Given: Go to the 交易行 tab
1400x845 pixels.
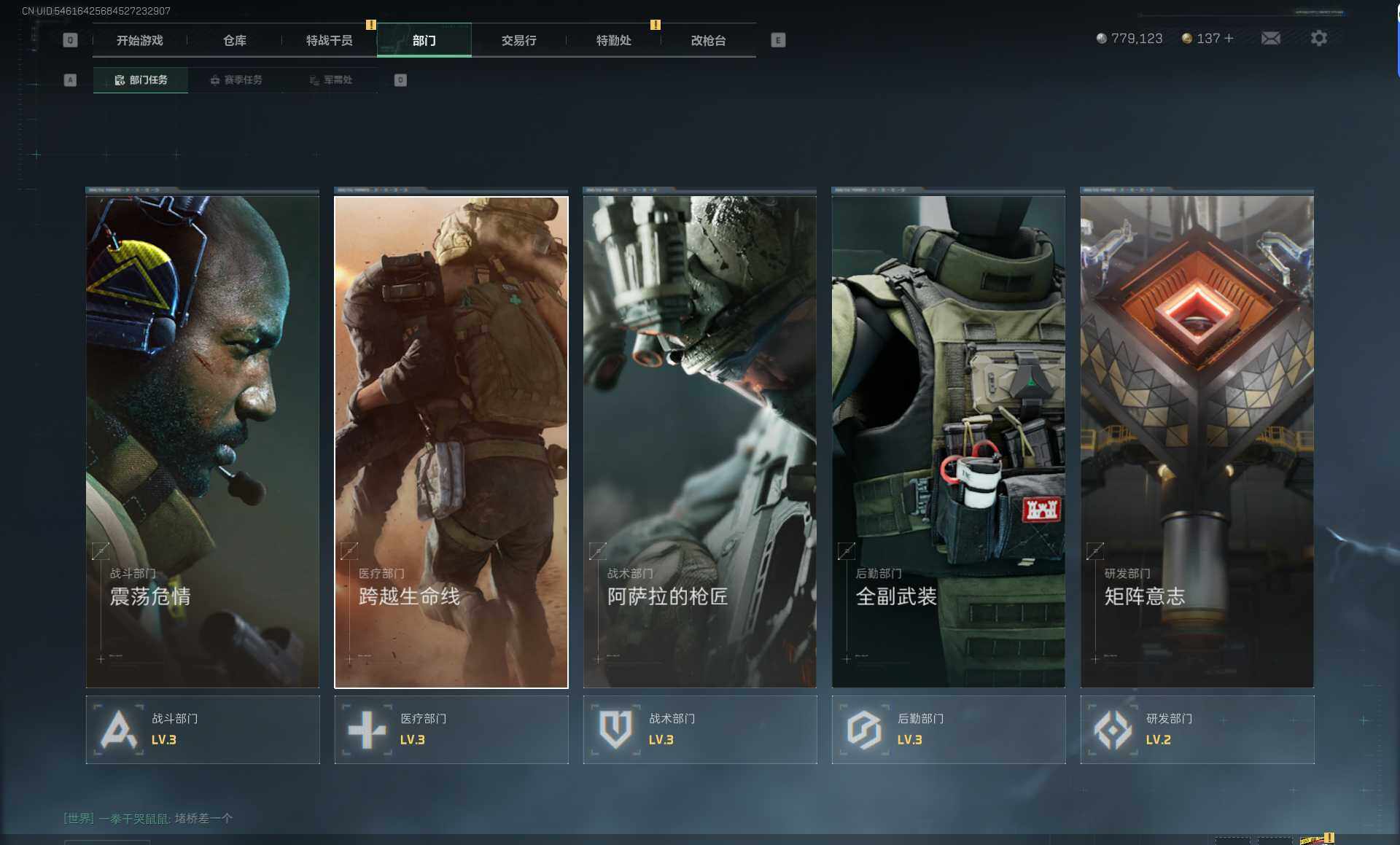Looking at the screenshot, I should 518,41.
